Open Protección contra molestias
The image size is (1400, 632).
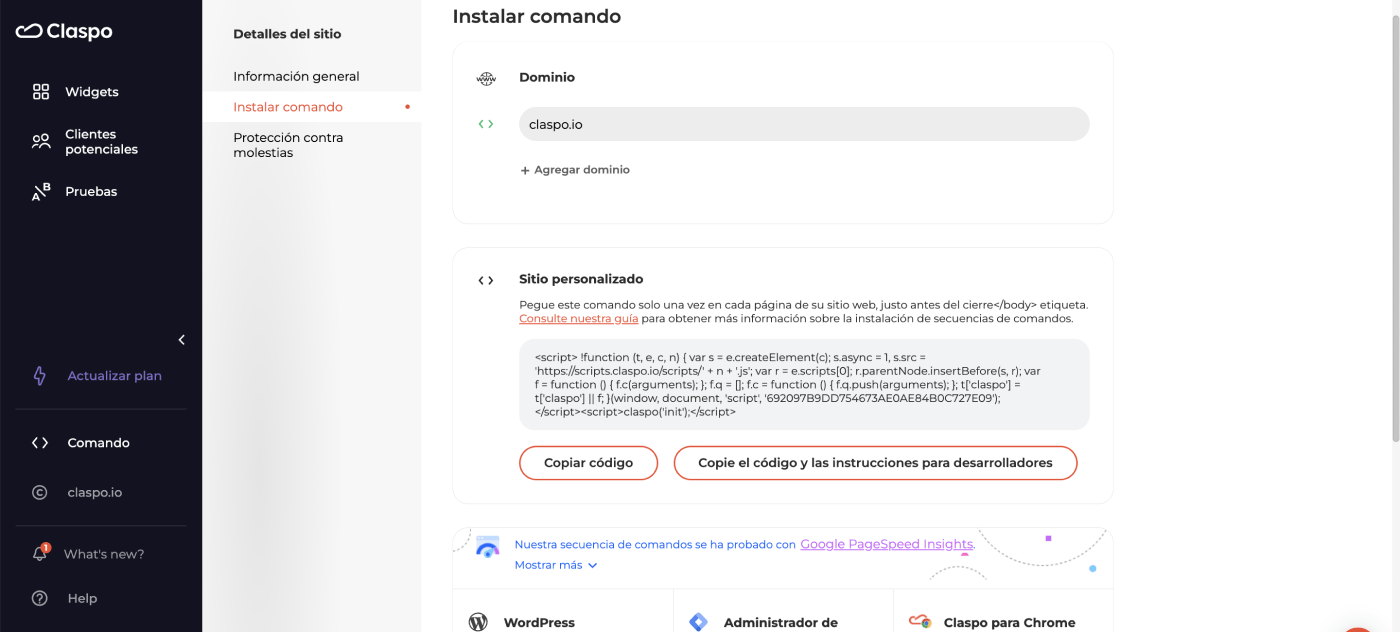pos(290,144)
